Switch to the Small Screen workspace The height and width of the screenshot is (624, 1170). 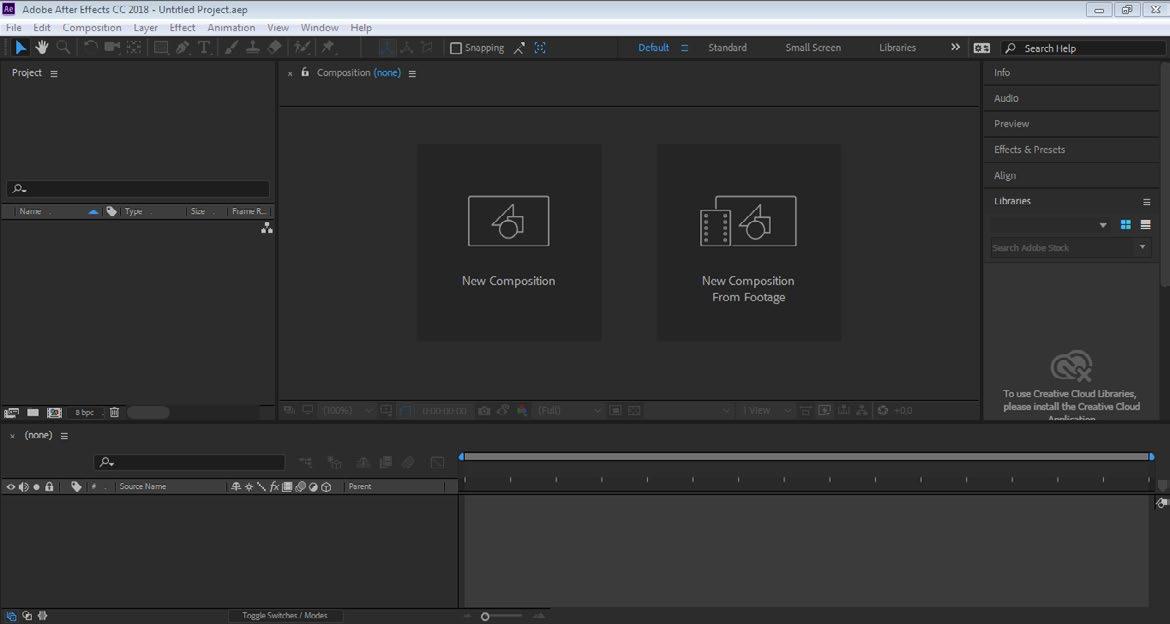(x=813, y=47)
